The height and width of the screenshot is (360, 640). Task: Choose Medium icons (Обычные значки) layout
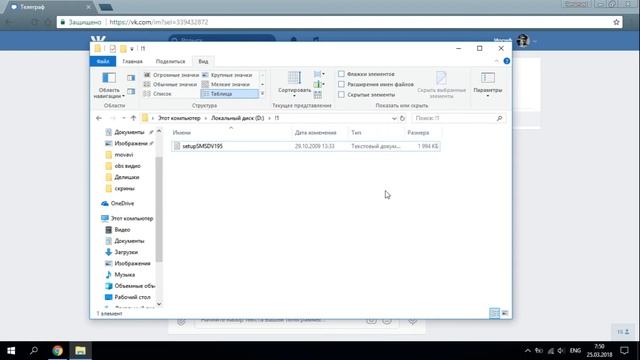(x=171, y=84)
